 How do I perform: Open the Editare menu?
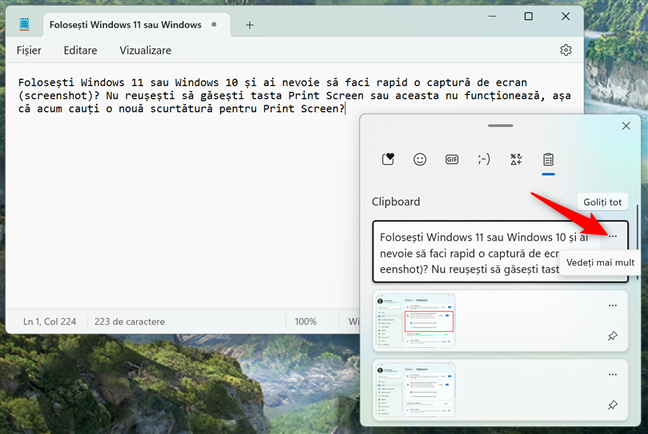click(x=80, y=50)
